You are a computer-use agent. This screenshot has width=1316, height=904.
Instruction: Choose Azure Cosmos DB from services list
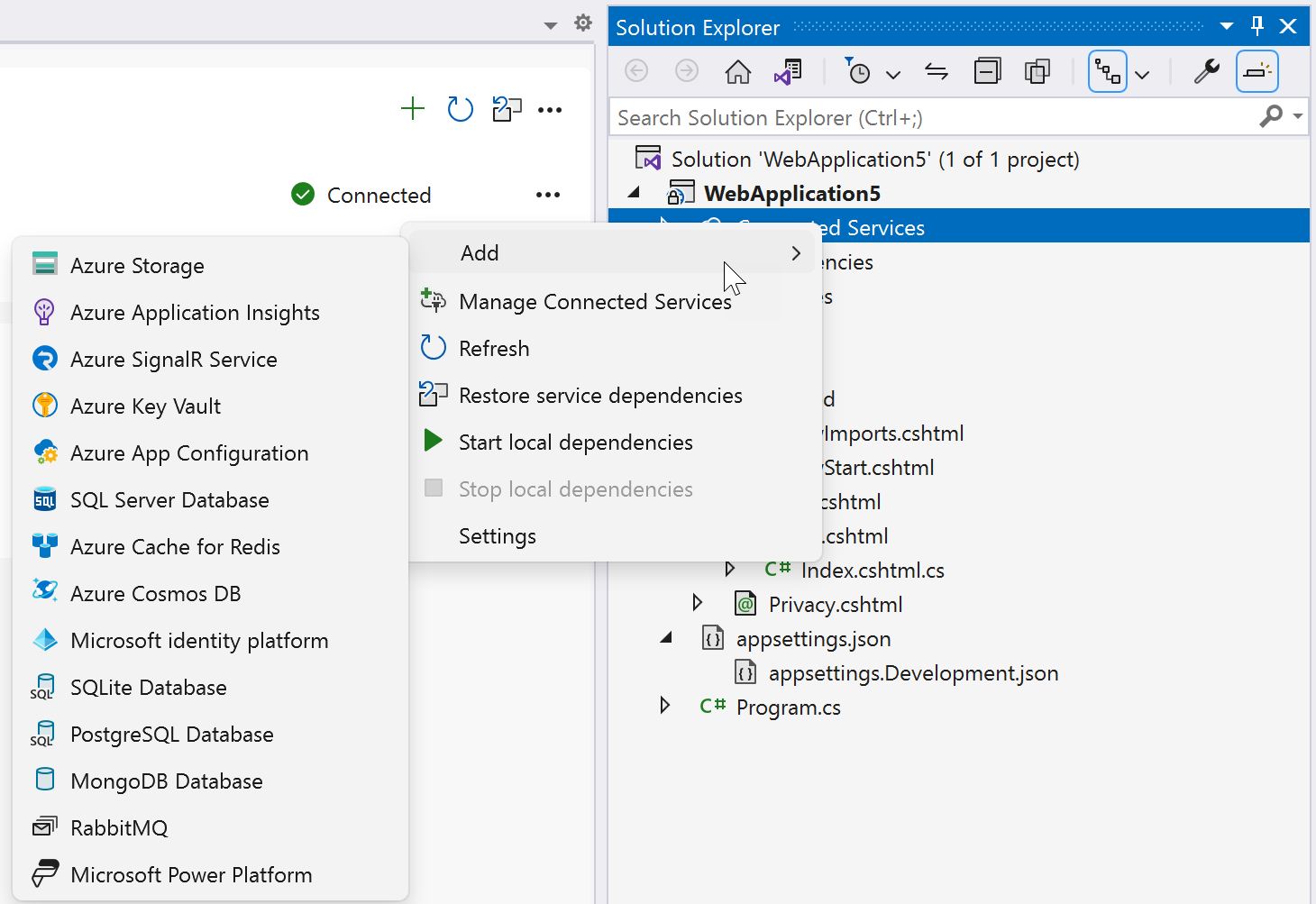pos(155,593)
